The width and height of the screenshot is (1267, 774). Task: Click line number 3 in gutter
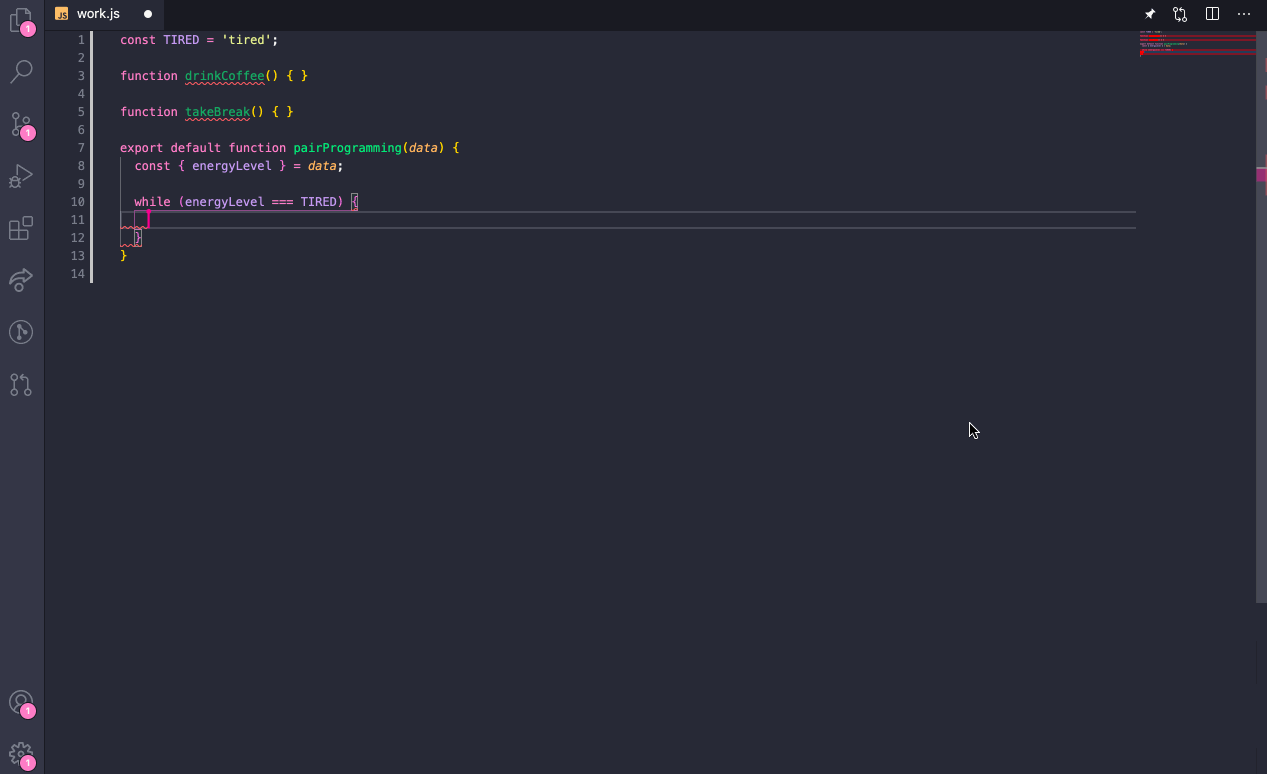tap(81, 76)
